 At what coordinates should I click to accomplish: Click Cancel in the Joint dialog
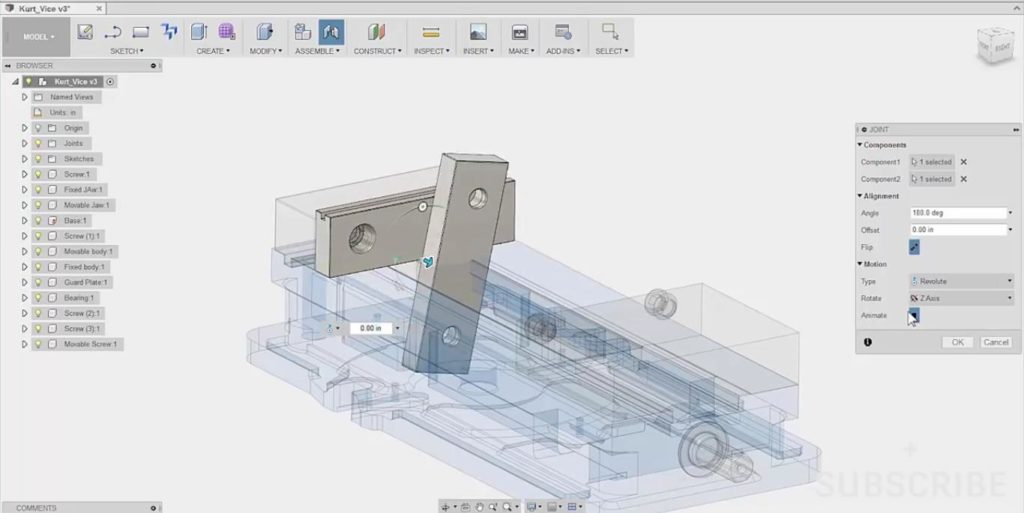coord(996,342)
